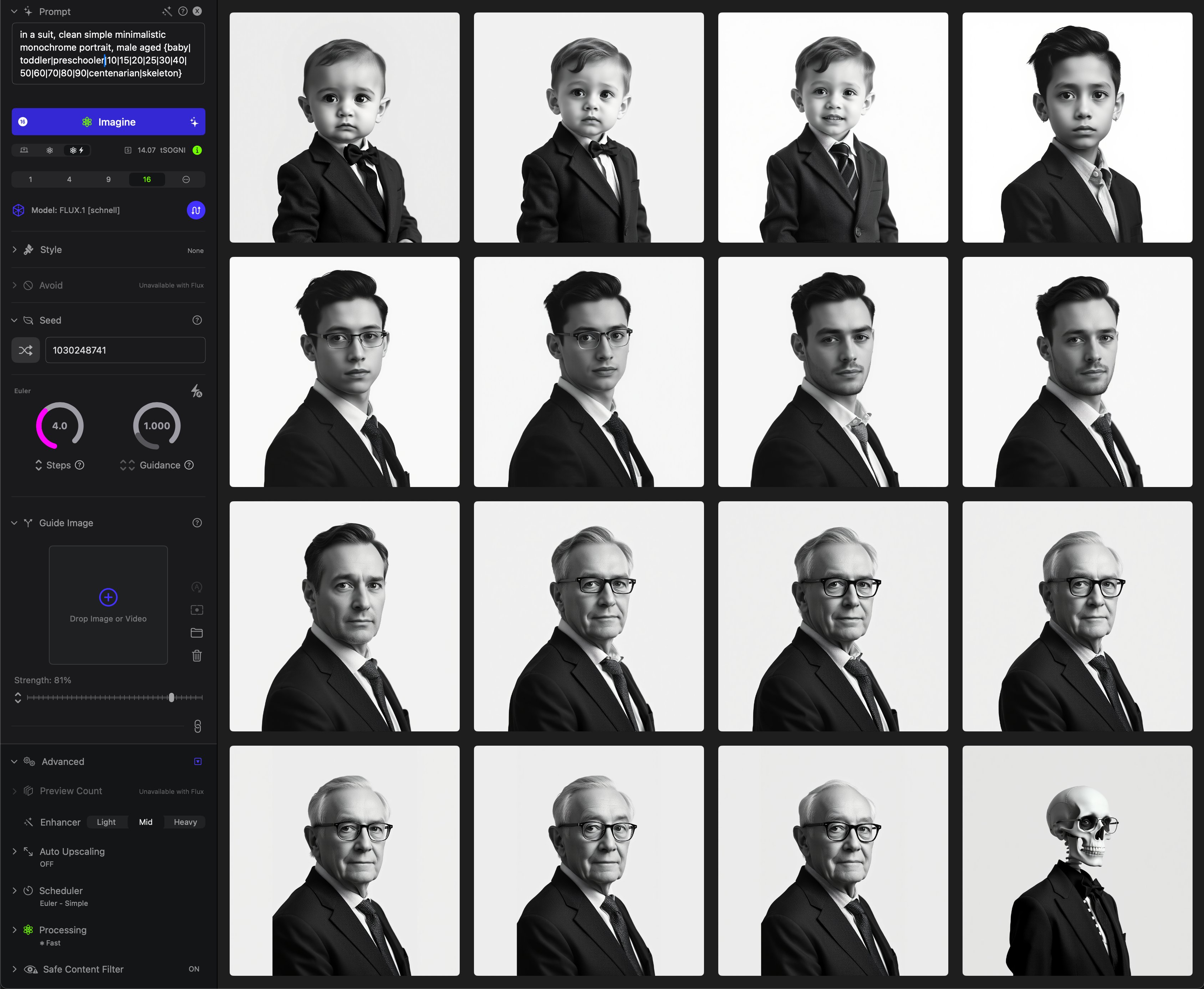Viewport: 1204px width, 989px height.
Task: Set Enhancer level to Light
Action: [106, 822]
